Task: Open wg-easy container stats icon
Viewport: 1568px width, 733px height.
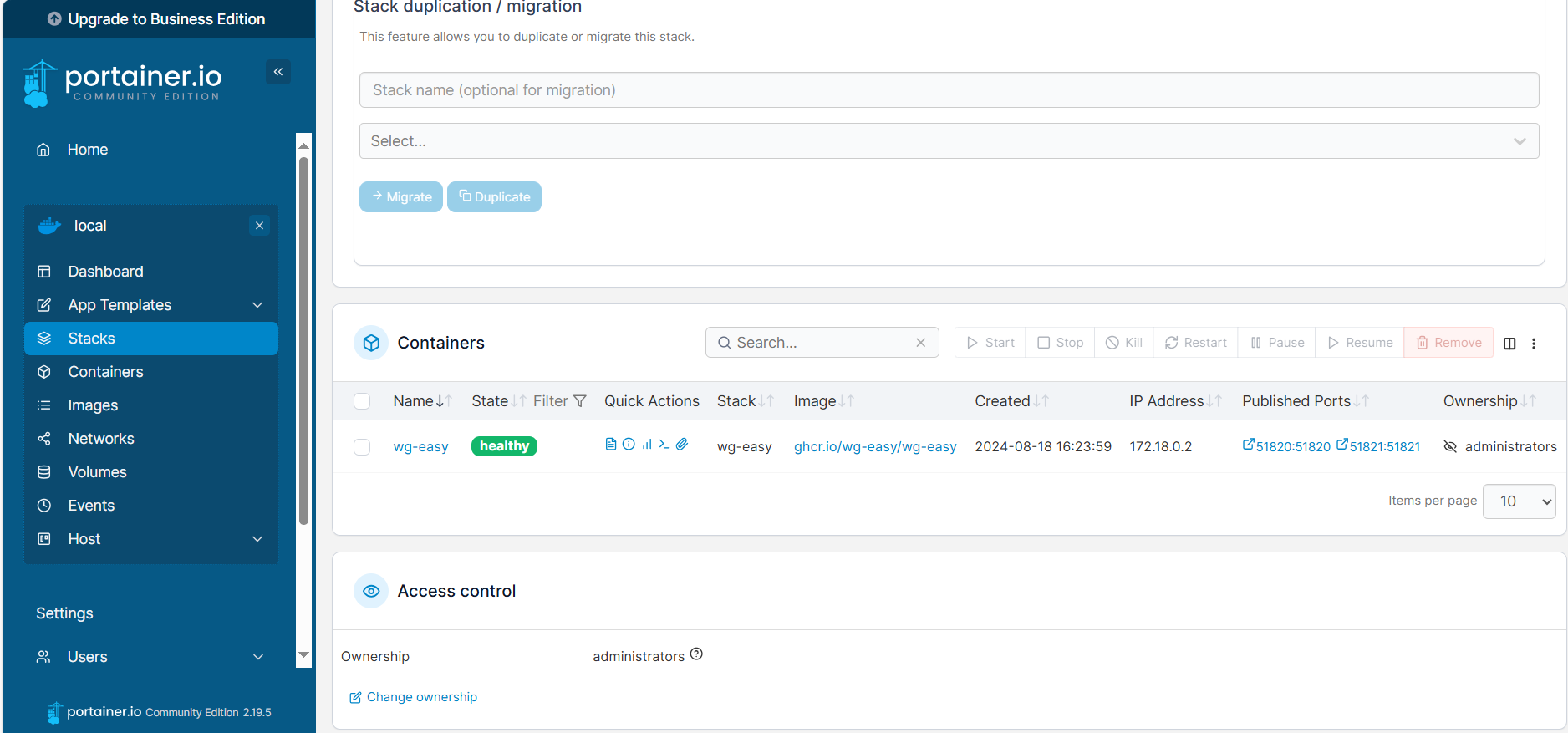Action: pos(647,445)
